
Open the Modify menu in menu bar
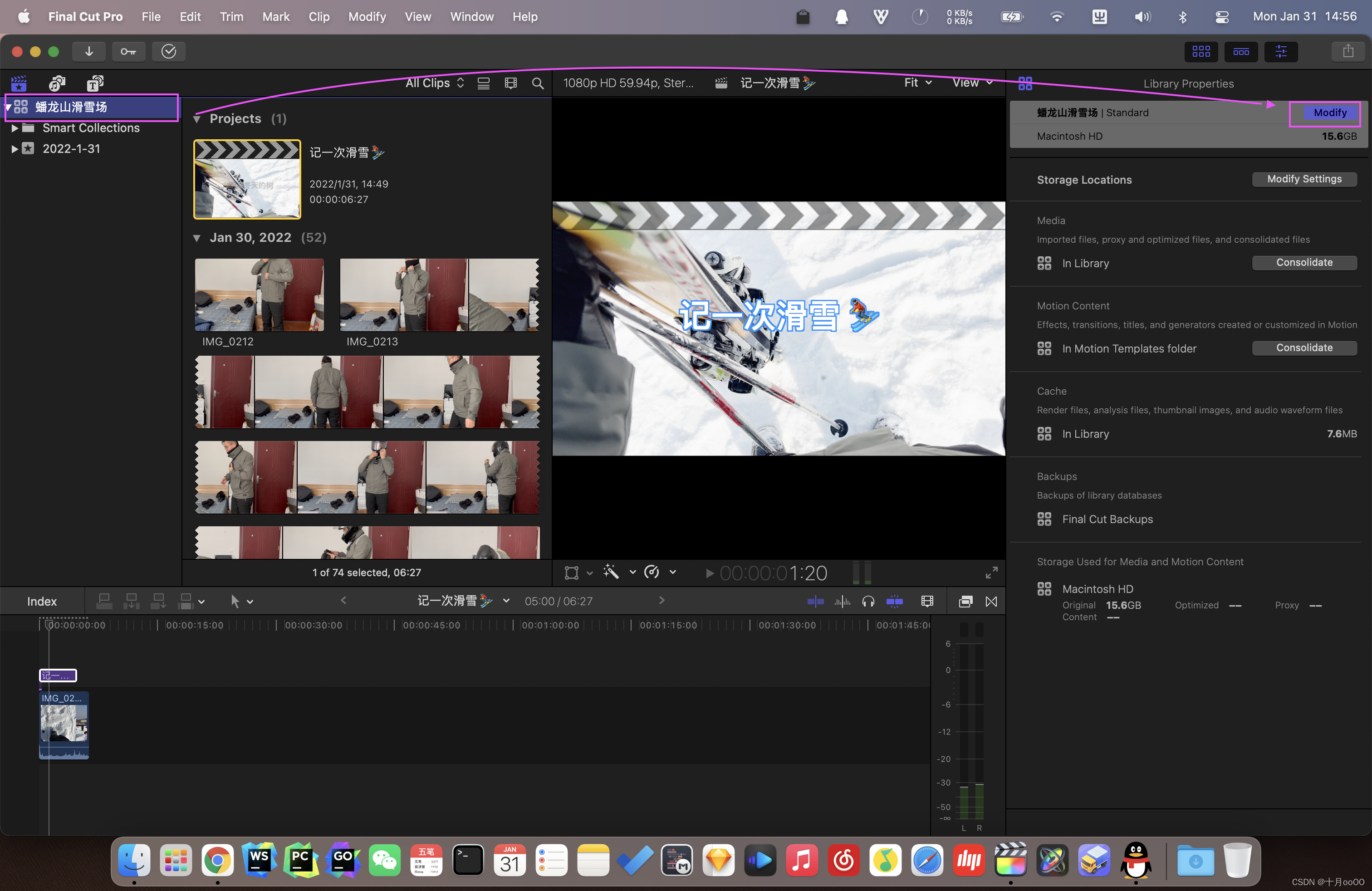[367, 17]
